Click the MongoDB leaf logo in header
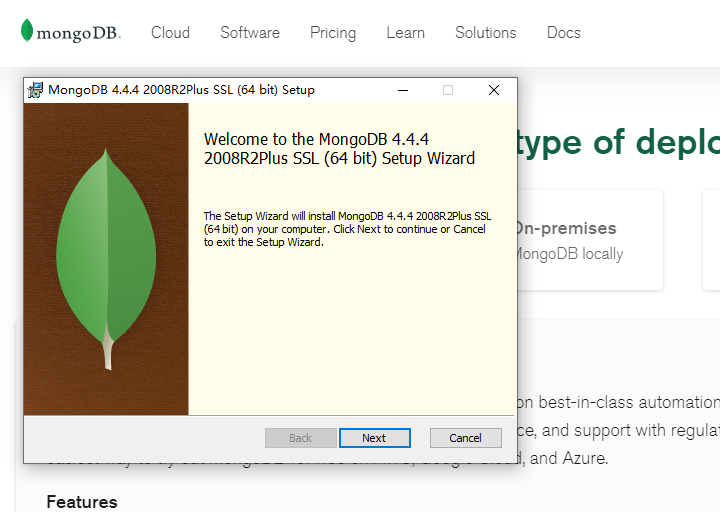The height and width of the screenshot is (512, 720). (x=70, y=31)
